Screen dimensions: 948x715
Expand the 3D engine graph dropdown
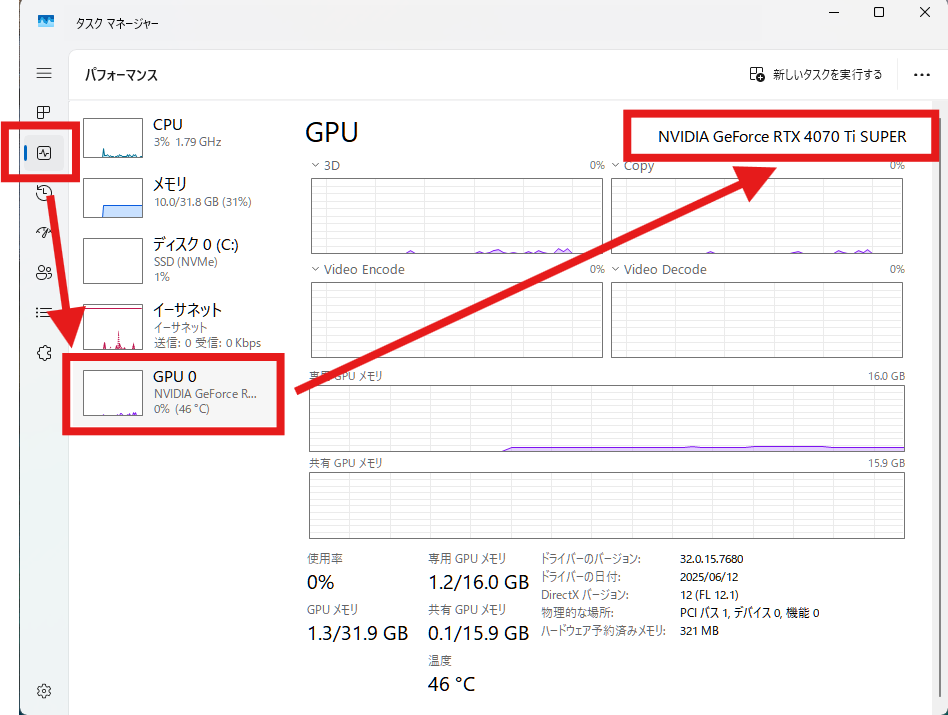pos(315,165)
